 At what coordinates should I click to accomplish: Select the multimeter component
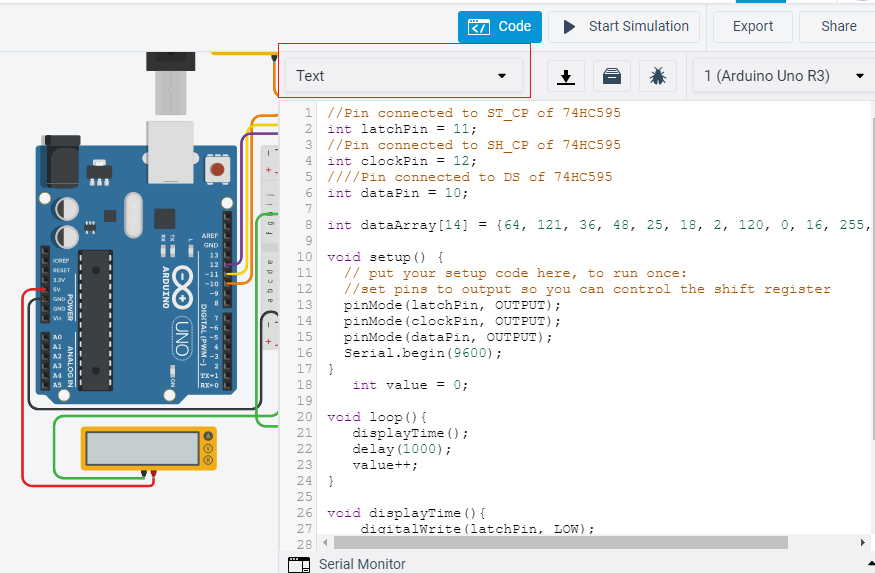click(x=148, y=449)
